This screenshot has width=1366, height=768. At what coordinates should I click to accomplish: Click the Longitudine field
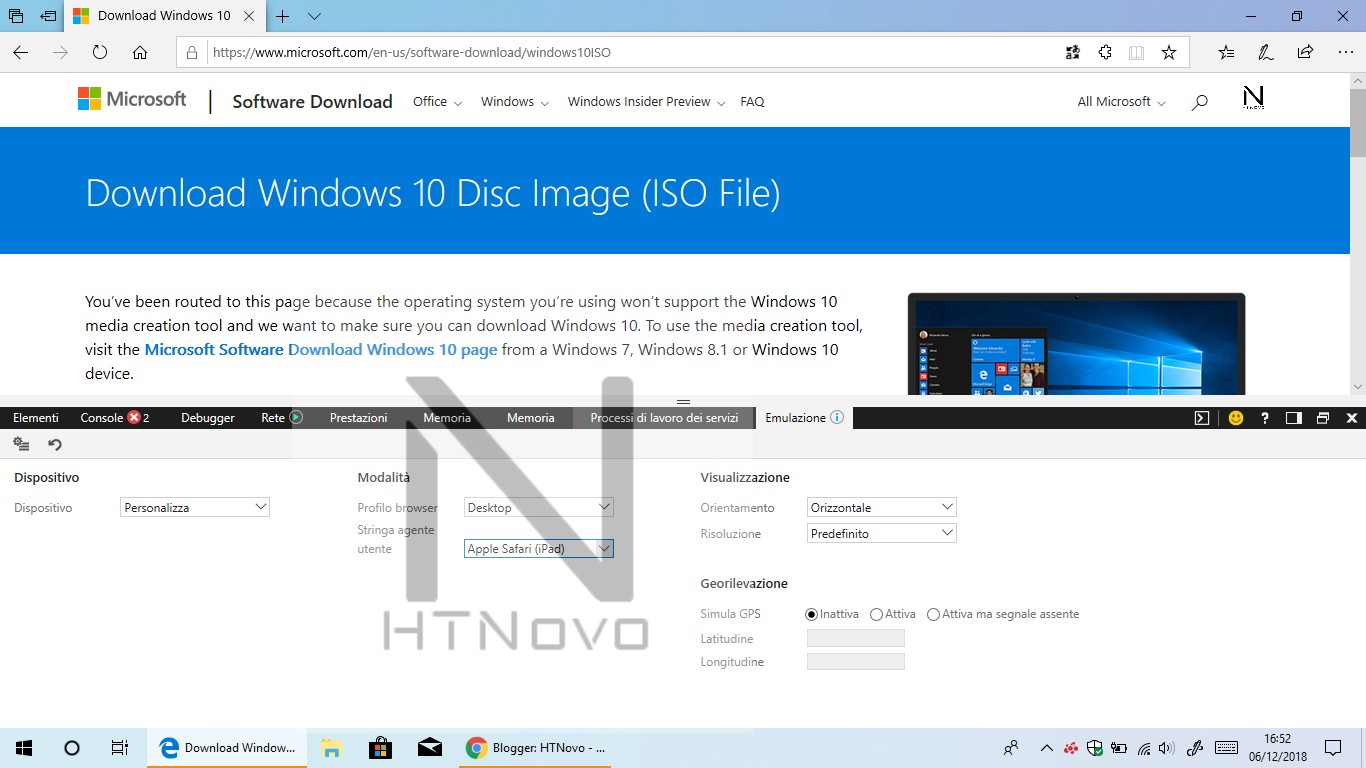856,662
